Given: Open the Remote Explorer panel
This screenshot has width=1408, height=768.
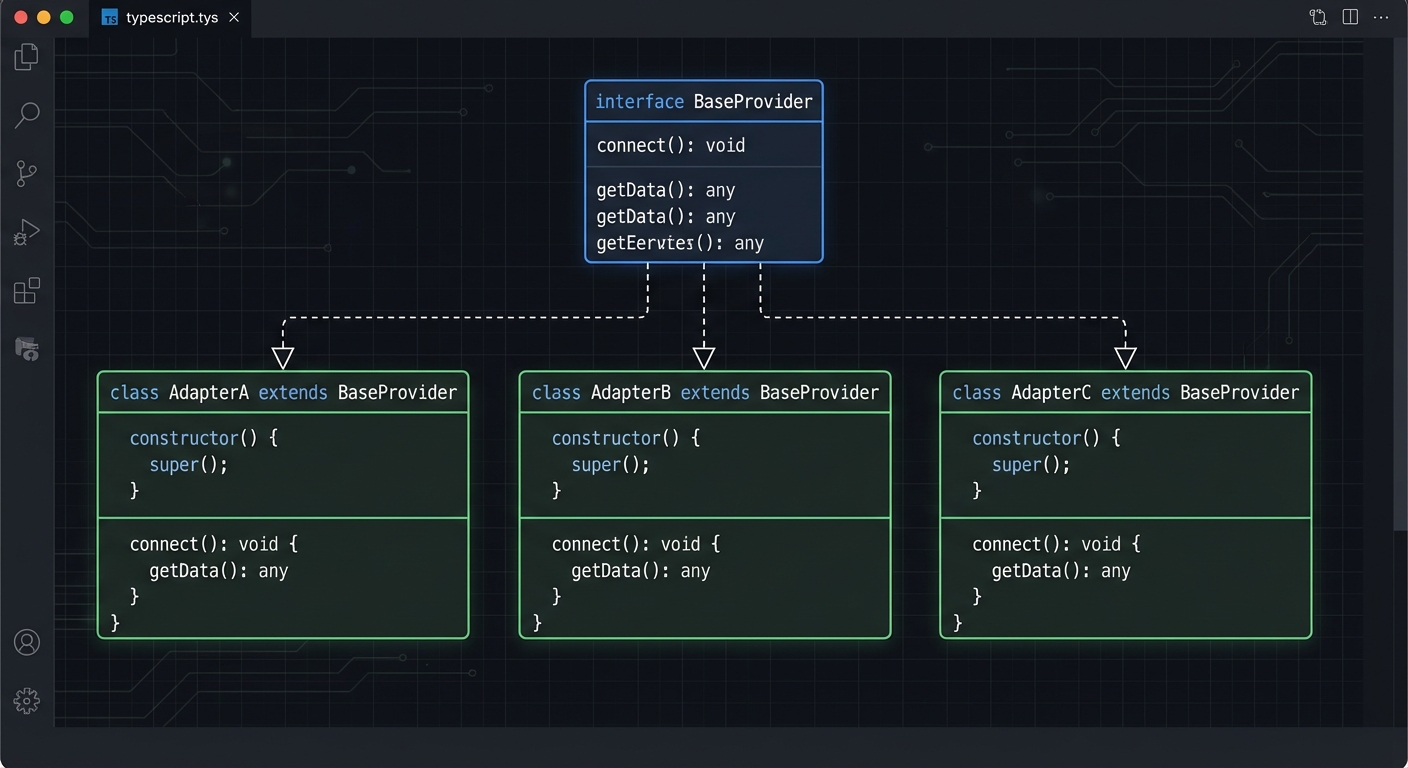Looking at the screenshot, I should [26, 348].
